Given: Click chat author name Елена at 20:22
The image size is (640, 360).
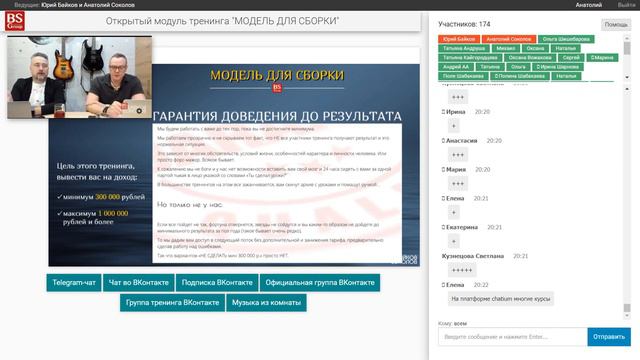Looking at the screenshot, I should (x=455, y=284).
